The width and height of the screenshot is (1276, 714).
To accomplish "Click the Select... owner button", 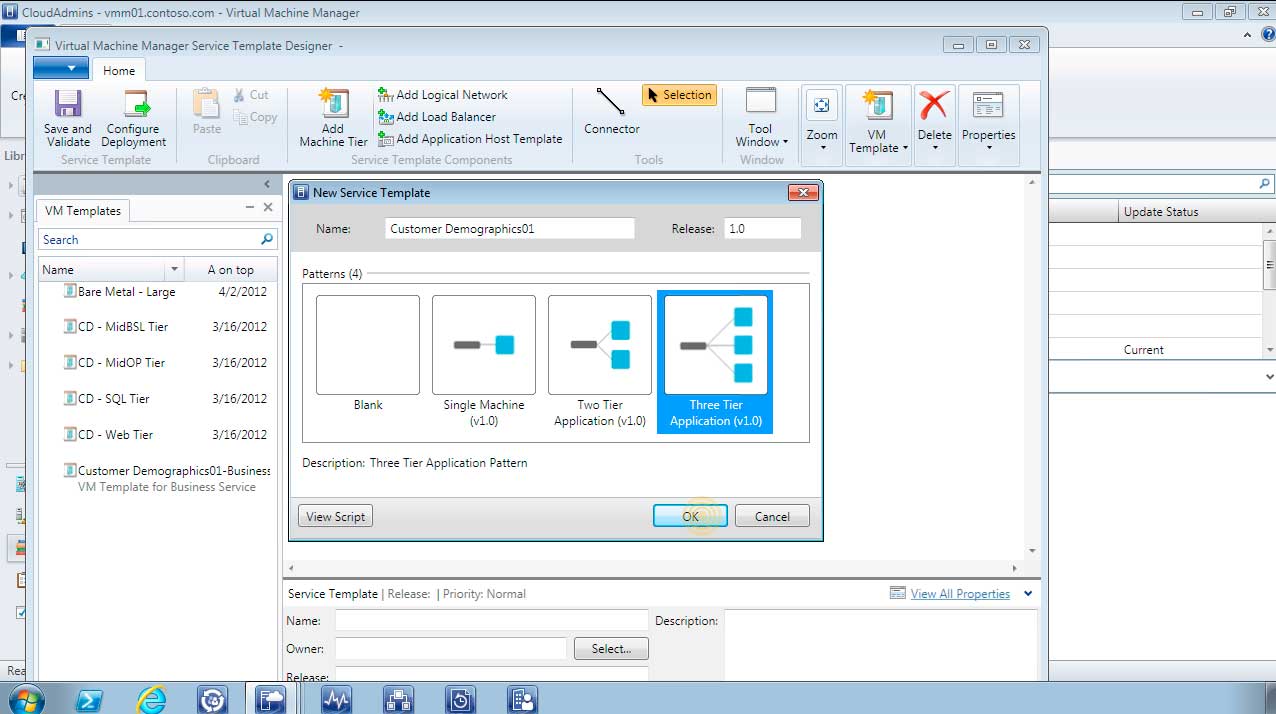I will point(611,649).
